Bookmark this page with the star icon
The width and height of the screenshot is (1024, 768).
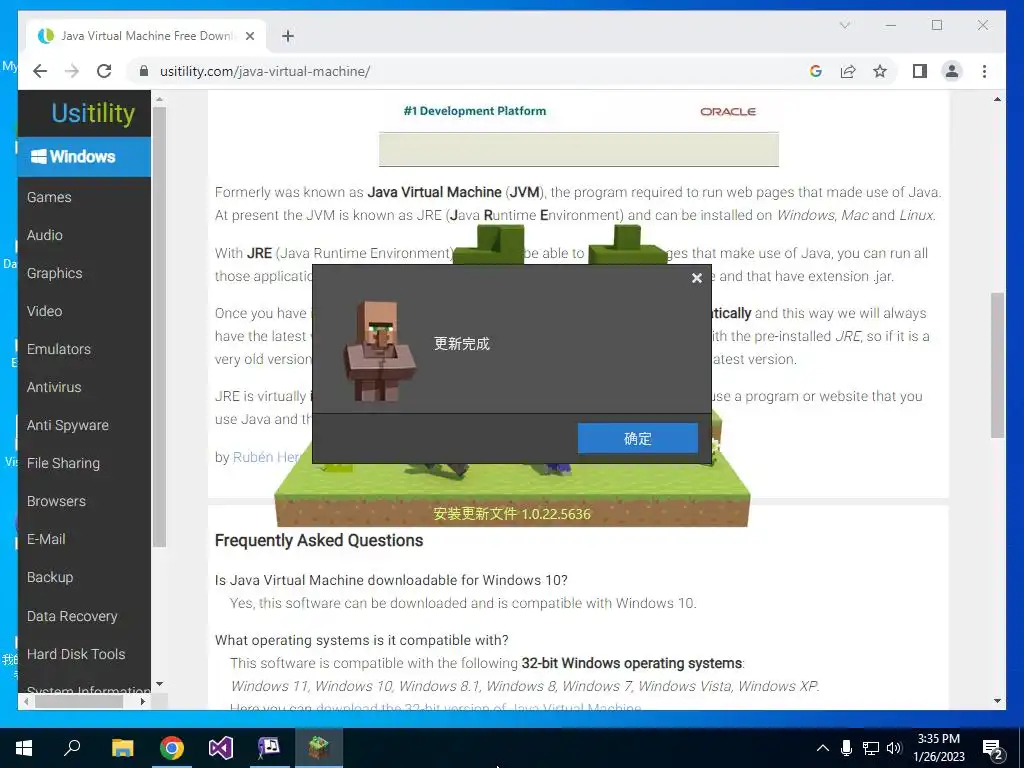pos(880,71)
